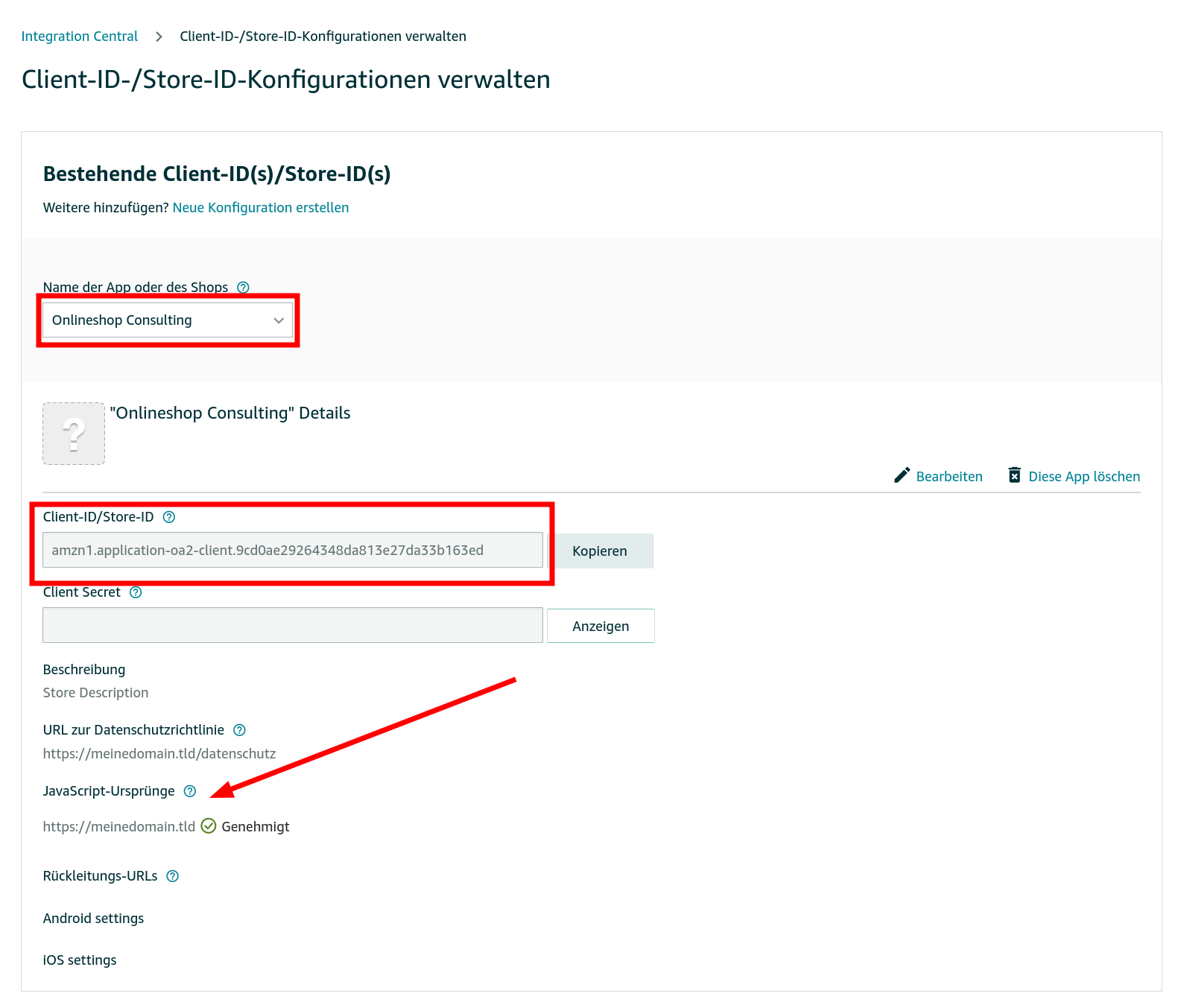Click help icon beside Client Secret label
The height and width of the screenshot is (1008, 1181).
(x=136, y=592)
